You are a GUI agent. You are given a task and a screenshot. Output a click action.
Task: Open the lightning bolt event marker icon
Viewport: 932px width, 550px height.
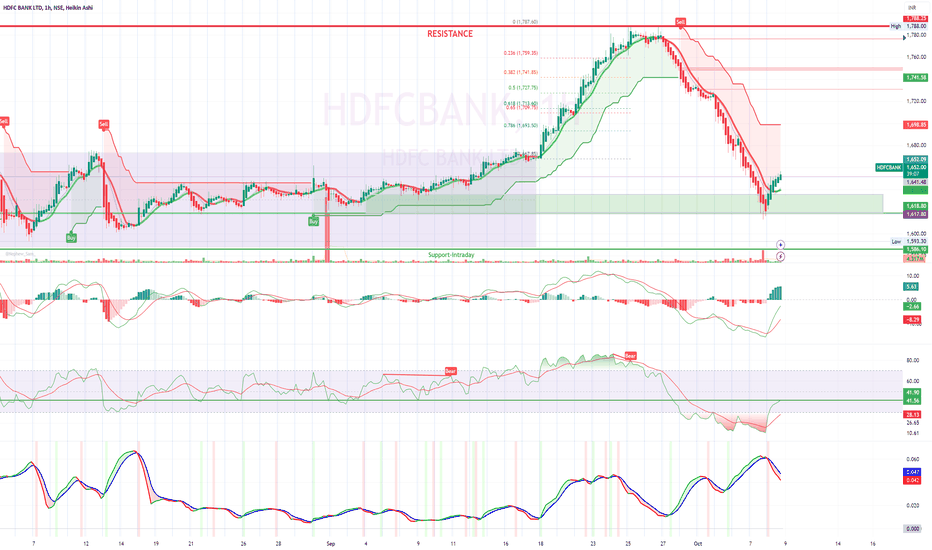pos(780,256)
